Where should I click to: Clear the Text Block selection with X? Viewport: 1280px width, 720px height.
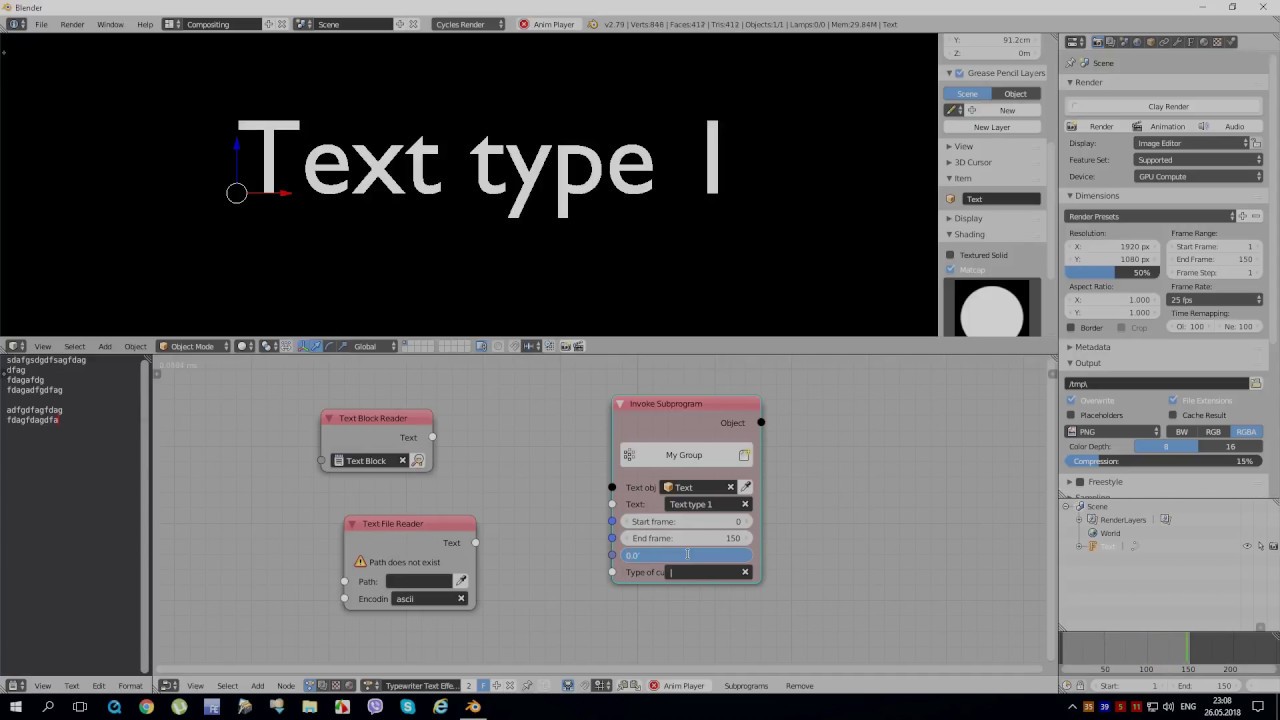click(x=403, y=461)
